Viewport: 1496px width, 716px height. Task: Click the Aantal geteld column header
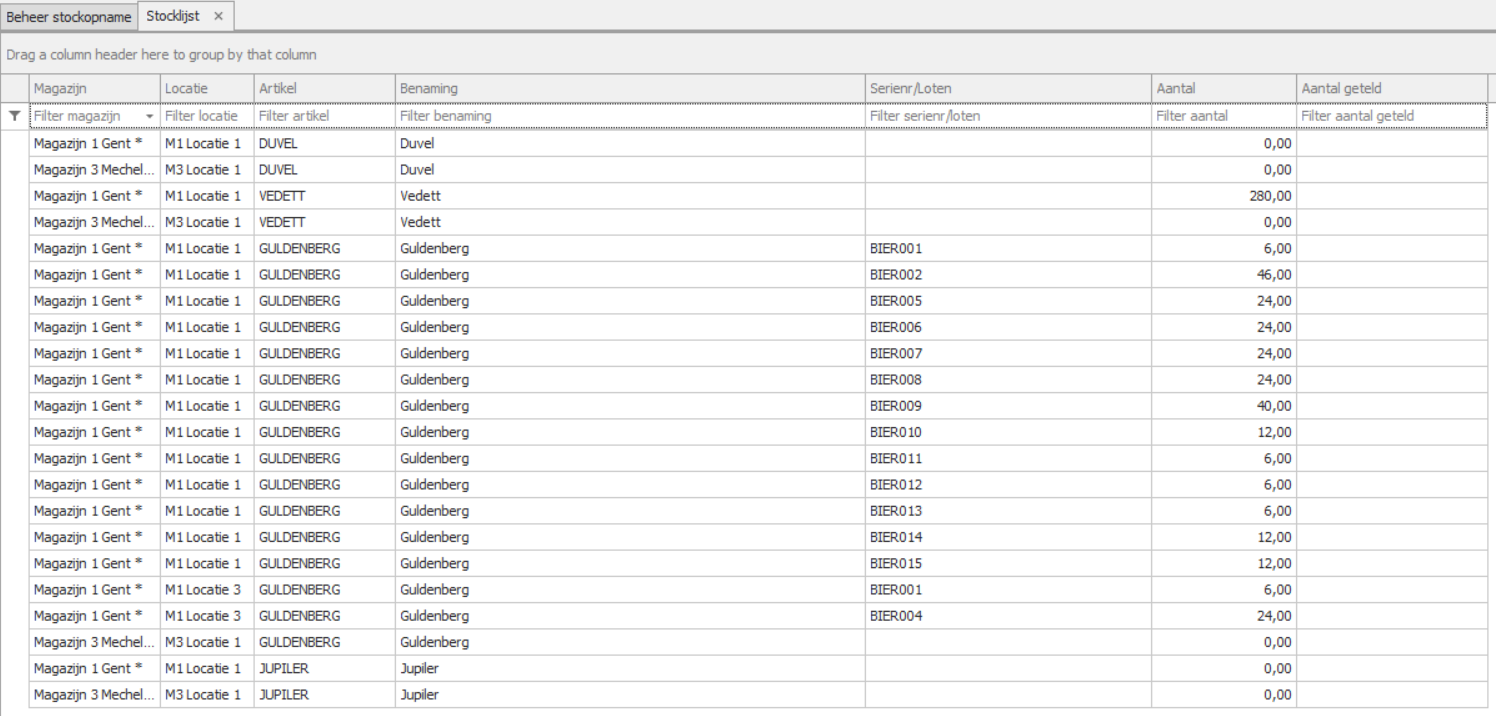coord(1390,89)
